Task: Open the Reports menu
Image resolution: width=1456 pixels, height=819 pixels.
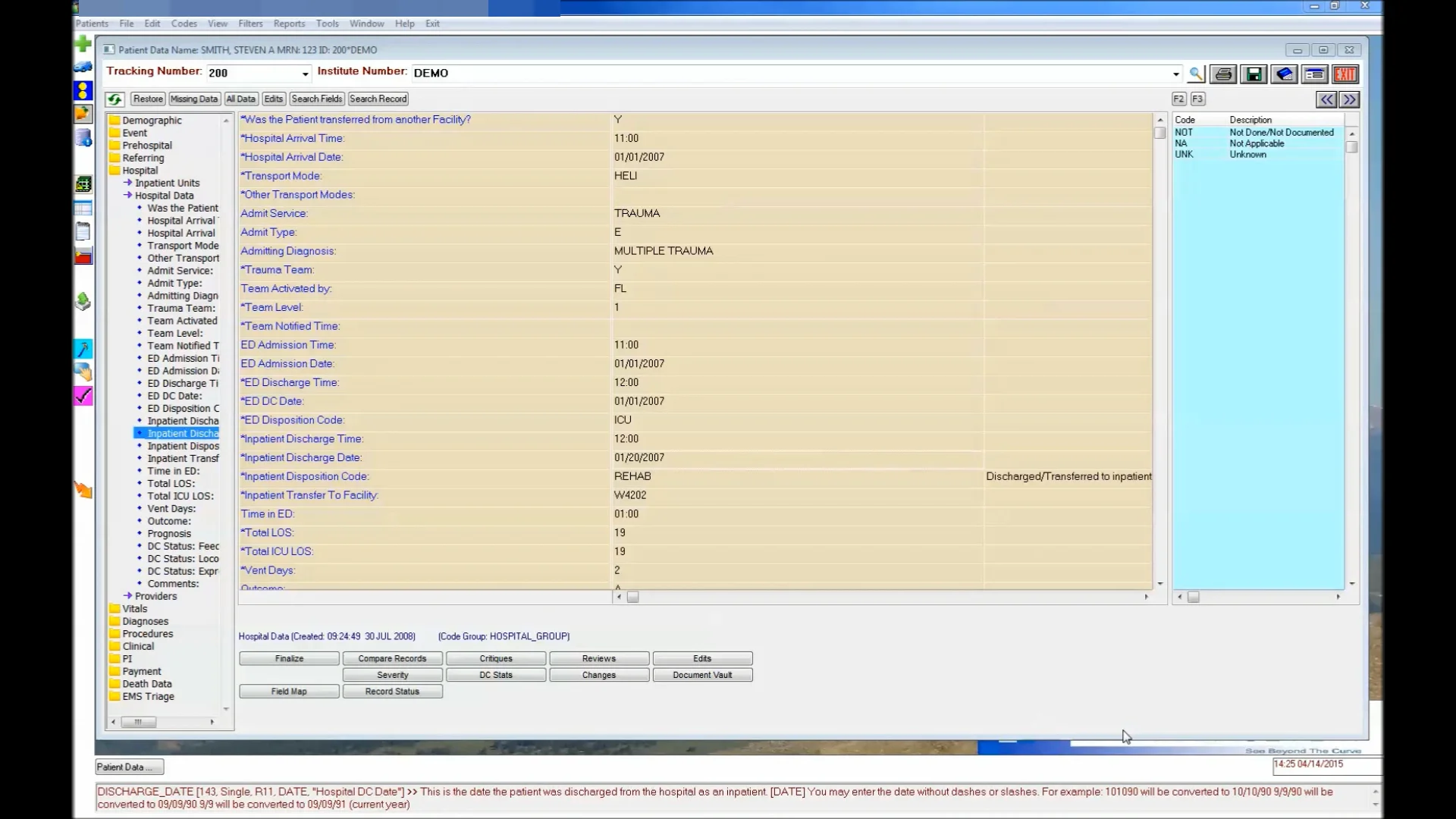Action: 289,24
